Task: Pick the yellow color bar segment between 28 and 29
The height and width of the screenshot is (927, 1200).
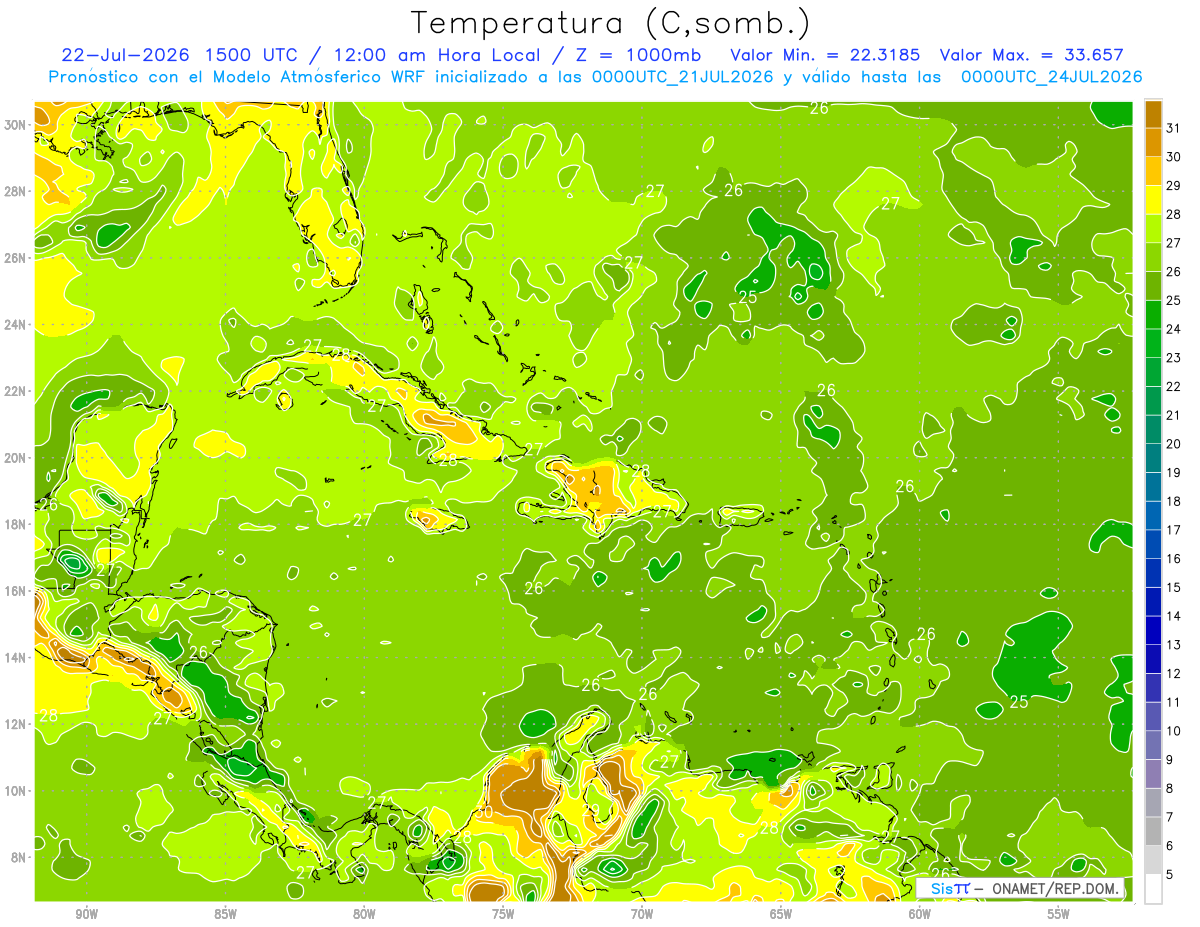Action: (1153, 200)
